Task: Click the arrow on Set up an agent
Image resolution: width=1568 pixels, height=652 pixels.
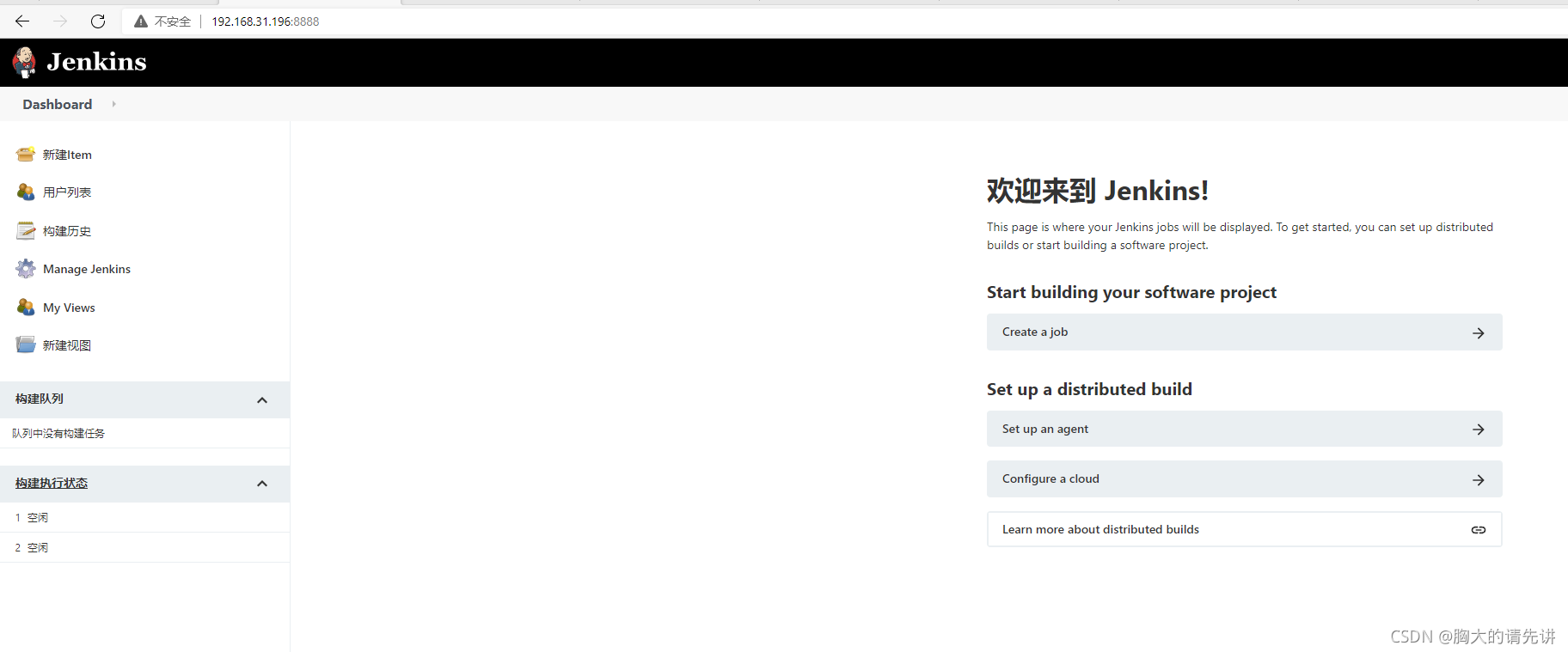Action: coord(1479,430)
